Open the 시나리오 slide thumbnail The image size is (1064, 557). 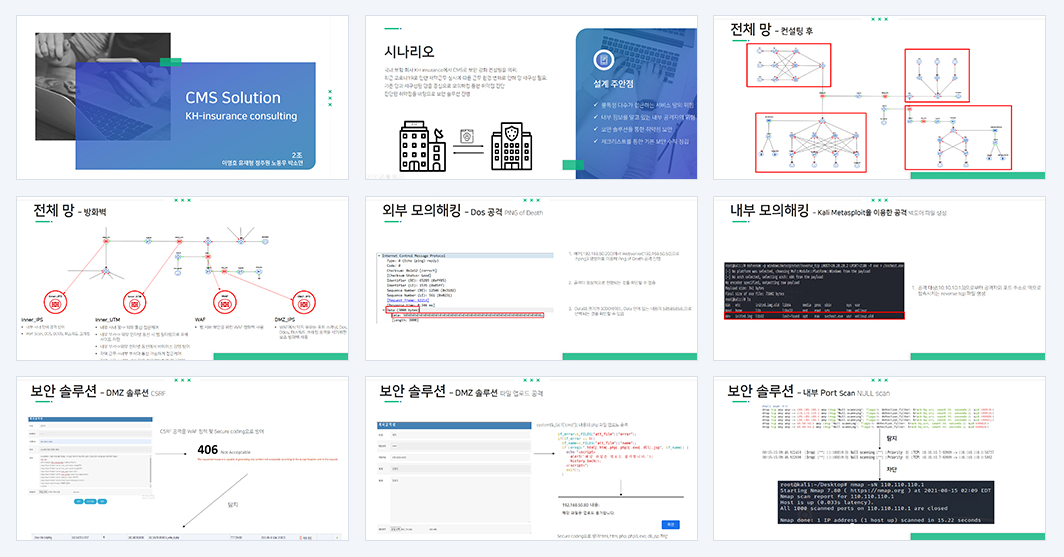click(531, 98)
